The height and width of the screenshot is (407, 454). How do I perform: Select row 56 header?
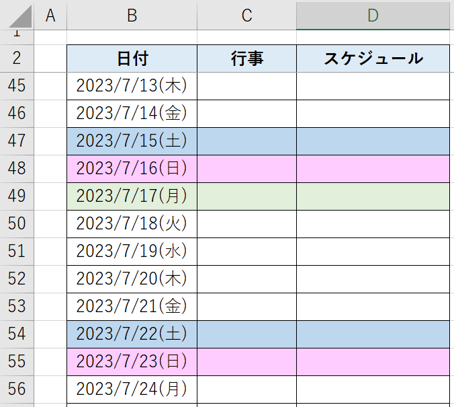coord(17,389)
